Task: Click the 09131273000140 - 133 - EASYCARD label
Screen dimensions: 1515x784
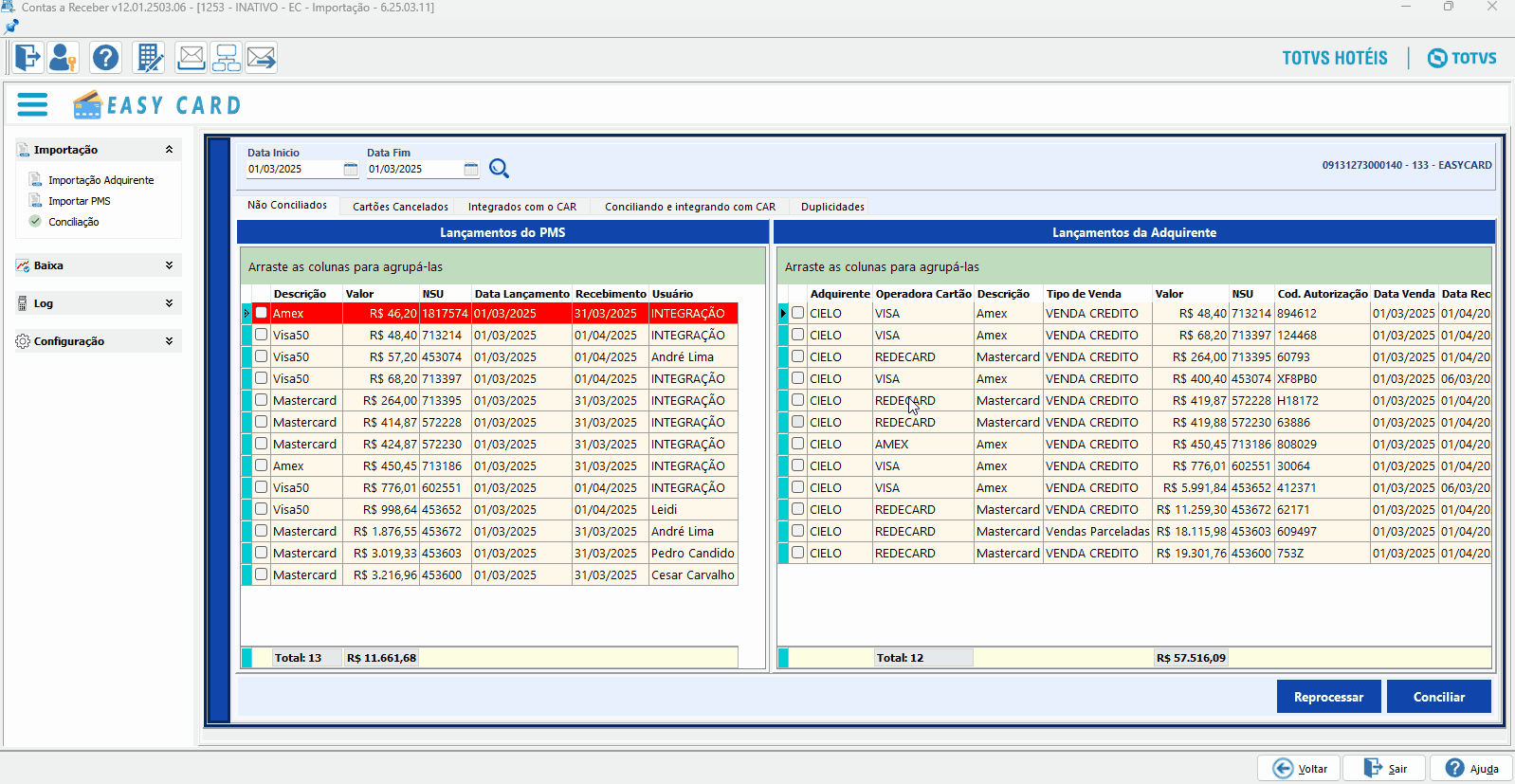Action: (x=1407, y=165)
